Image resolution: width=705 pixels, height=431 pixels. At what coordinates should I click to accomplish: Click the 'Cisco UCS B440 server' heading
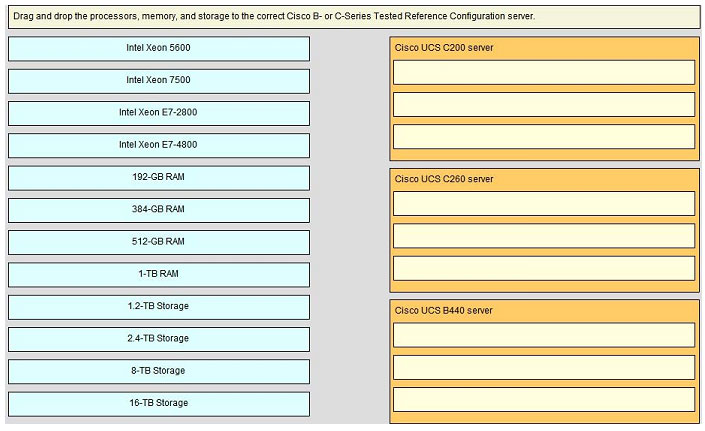(x=443, y=311)
